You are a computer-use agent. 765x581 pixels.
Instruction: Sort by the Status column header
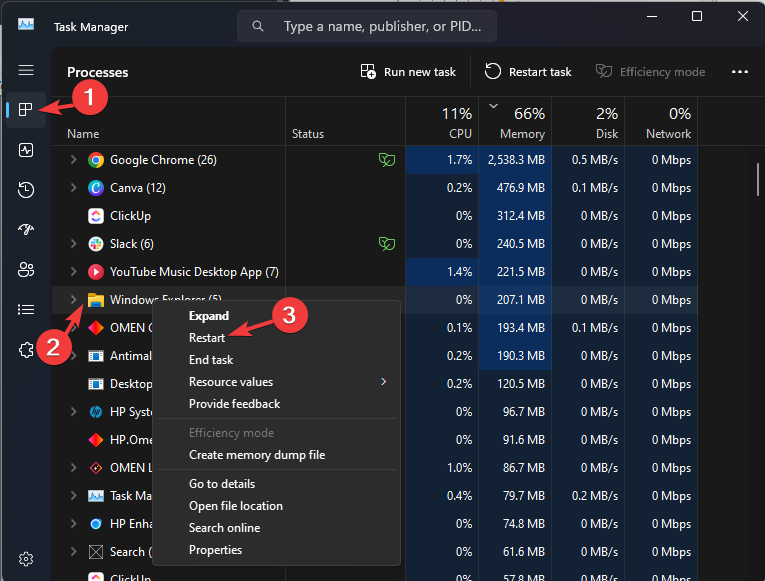tap(345, 122)
